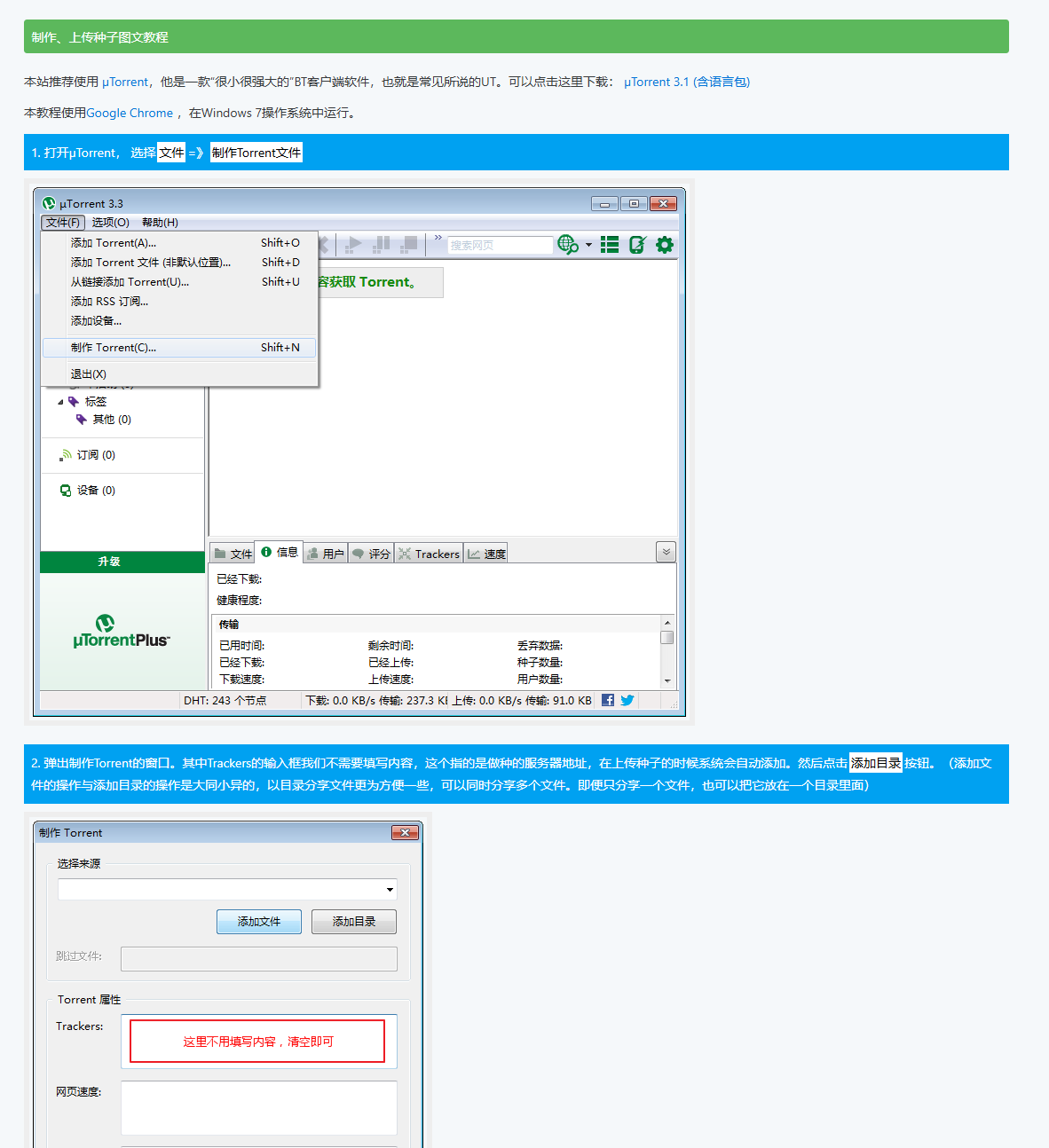Viewport: 1049px width, 1148px height.
Task: Switch to the 速度 tab
Action: coord(486,554)
